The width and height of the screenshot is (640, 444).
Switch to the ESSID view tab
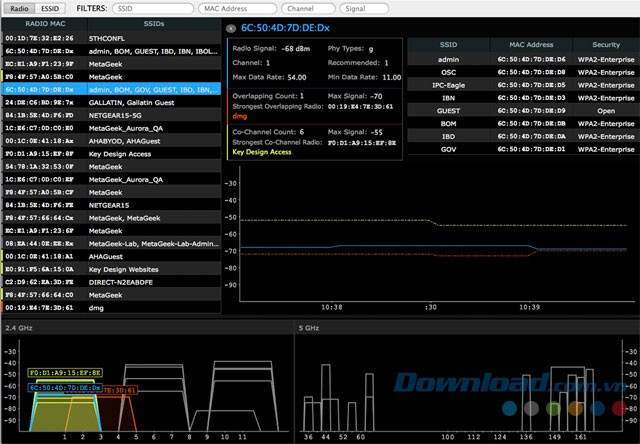[49, 8]
